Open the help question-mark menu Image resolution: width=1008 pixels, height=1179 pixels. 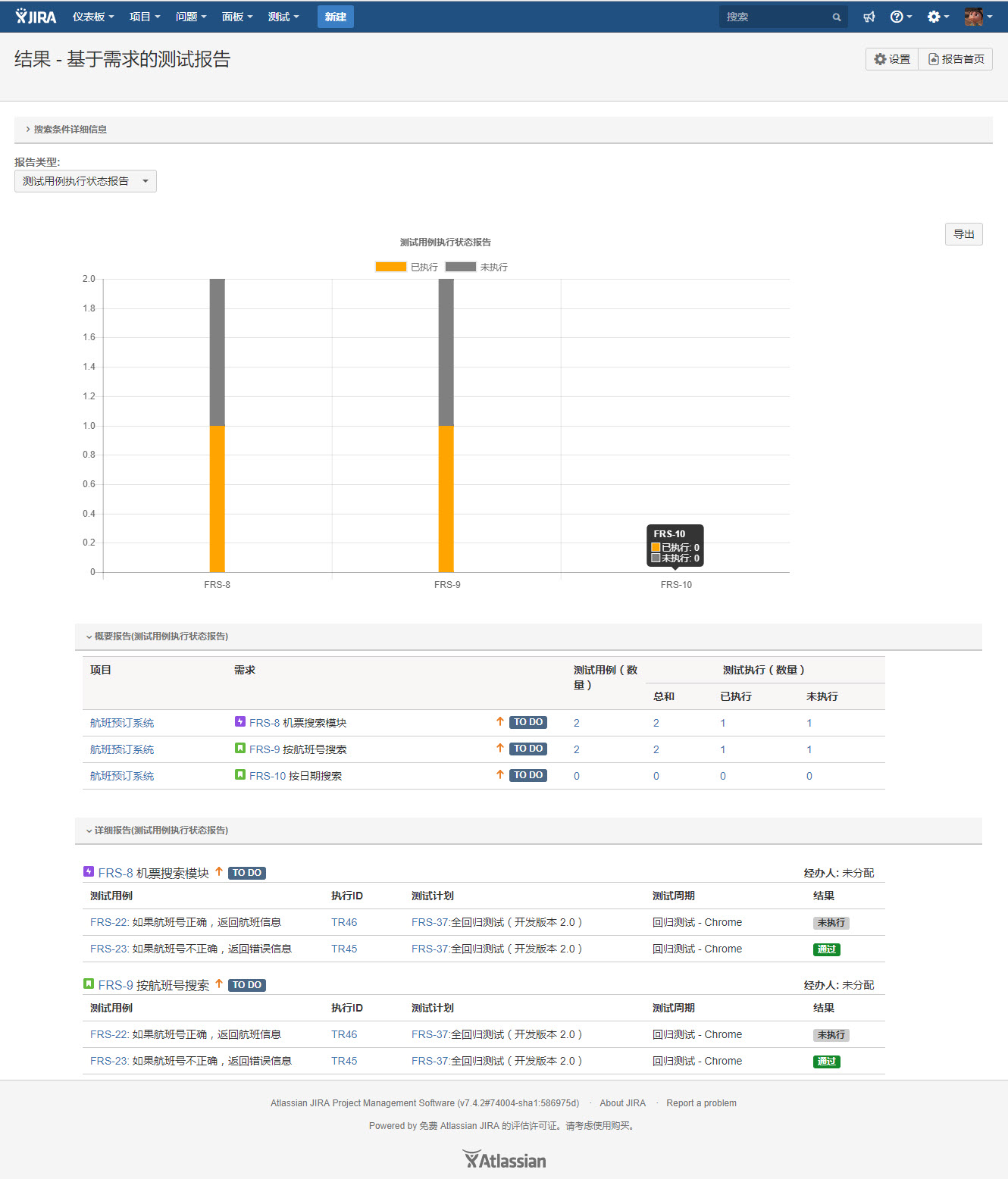click(x=900, y=17)
